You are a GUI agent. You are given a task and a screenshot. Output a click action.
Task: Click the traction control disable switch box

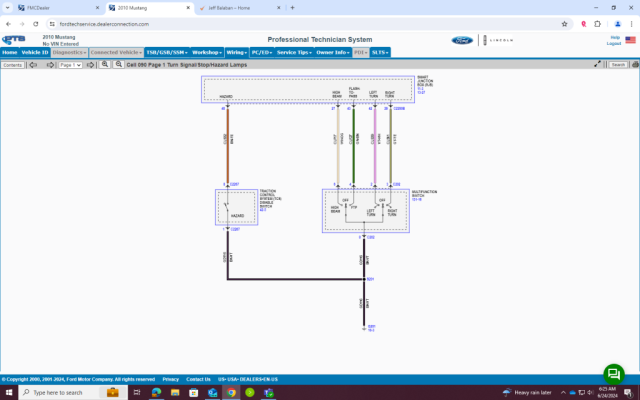click(237, 207)
